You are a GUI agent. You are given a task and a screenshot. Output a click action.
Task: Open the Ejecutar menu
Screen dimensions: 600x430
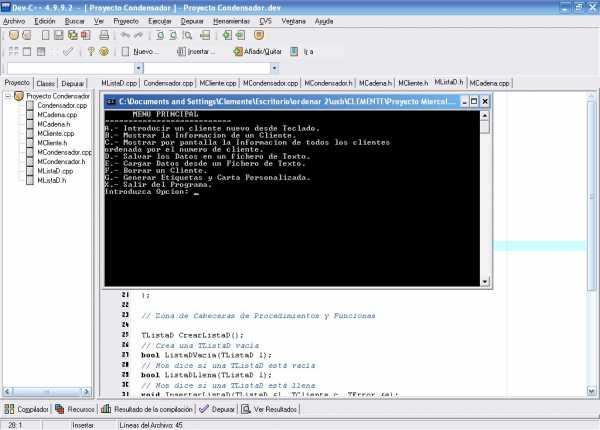pos(160,21)
